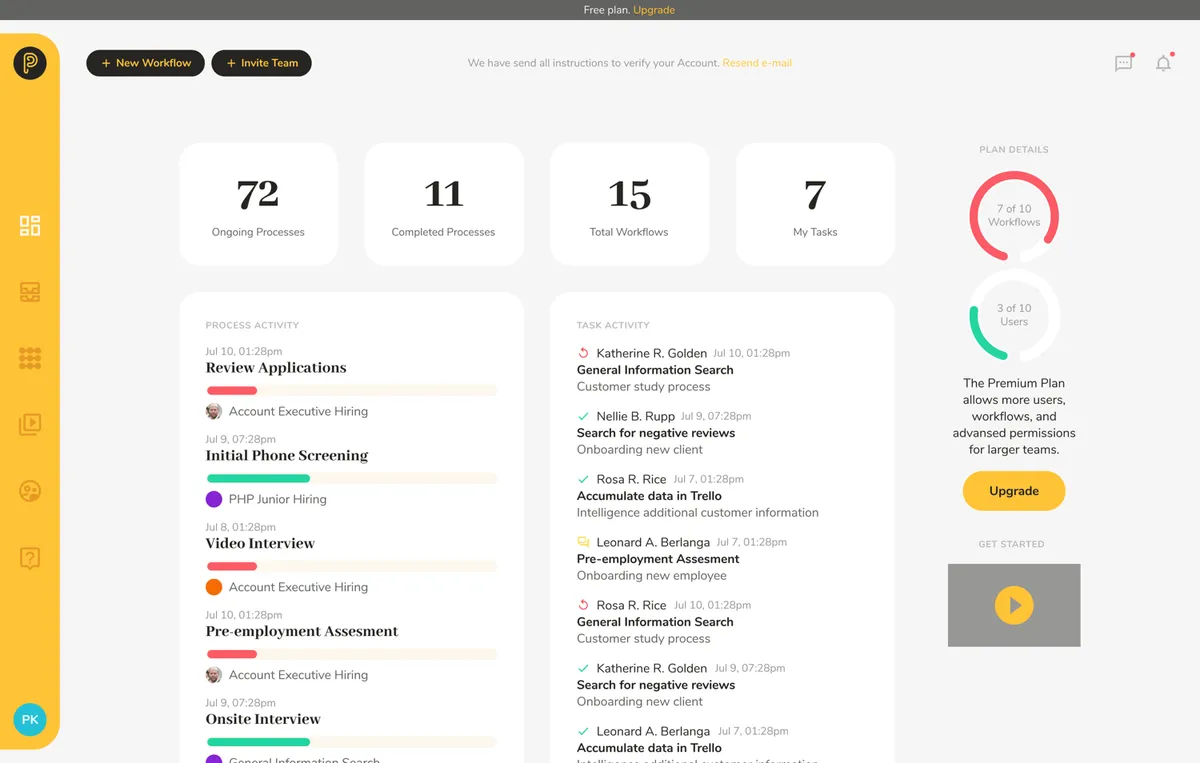Click the red redo icon beside Rosa R. Rice Jul 10
Image resolution: width=1200 pixels, height=763 pixels.
(x=584, y=605)
